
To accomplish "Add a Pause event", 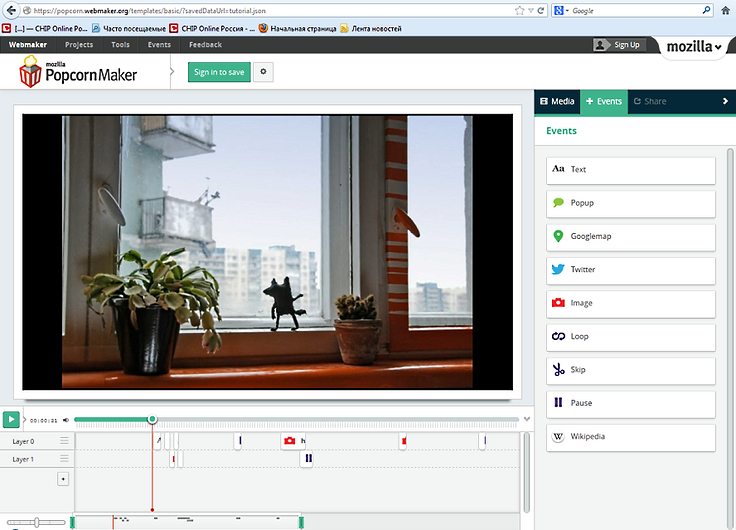I will (x=631, y=403).
